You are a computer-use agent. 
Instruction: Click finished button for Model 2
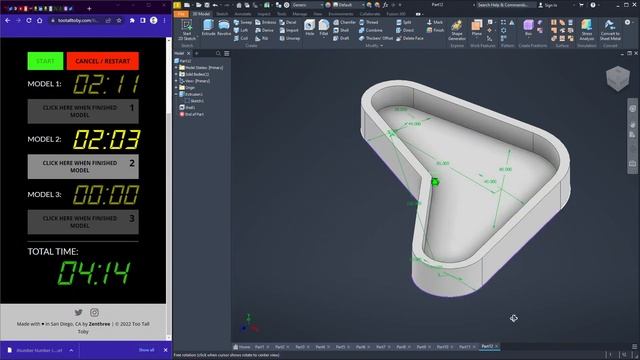coord(83,167)
